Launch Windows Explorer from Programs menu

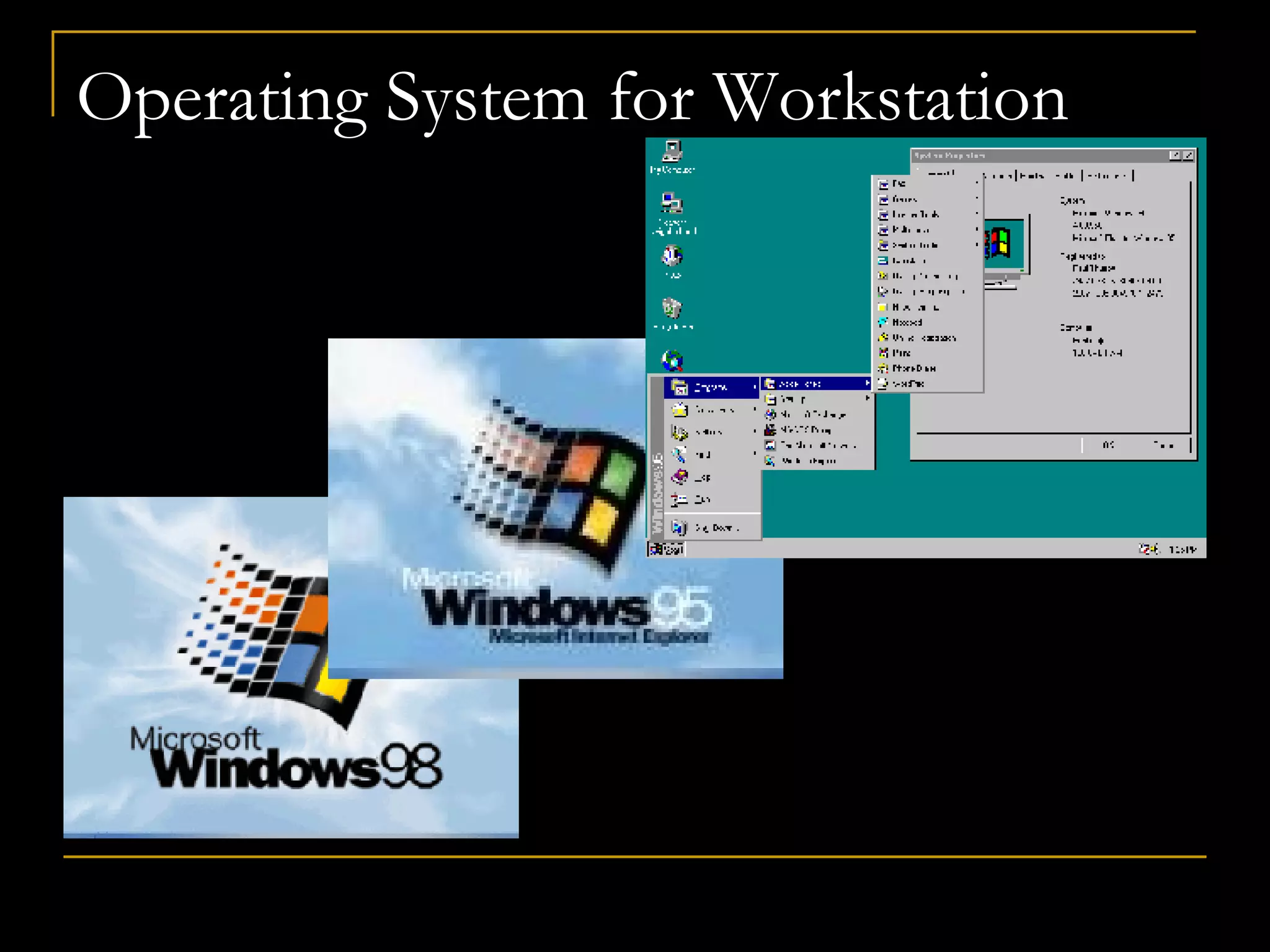click(817, 461)
